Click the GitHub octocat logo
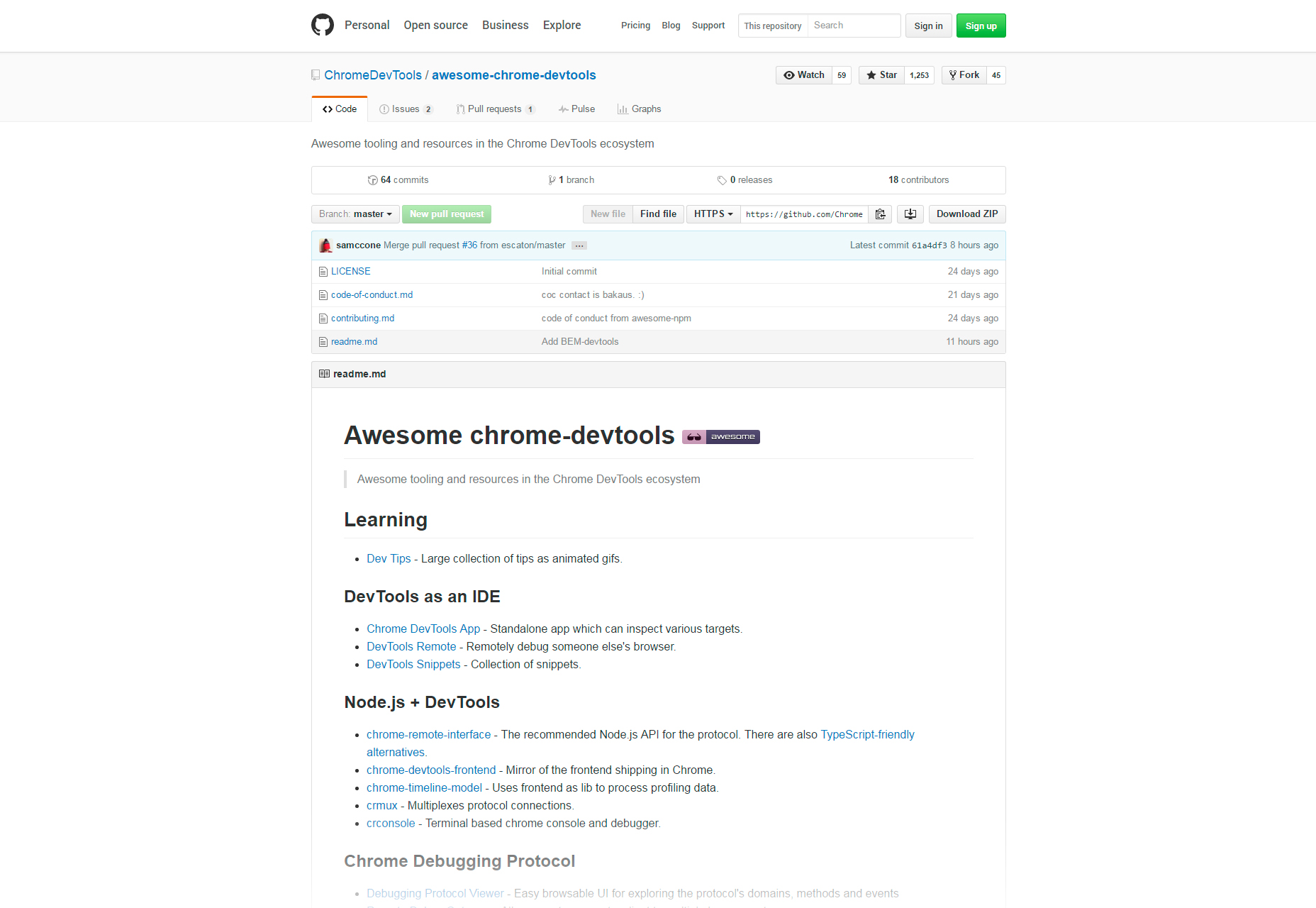This screenshot has width=1316, height=908. [323, 25]
